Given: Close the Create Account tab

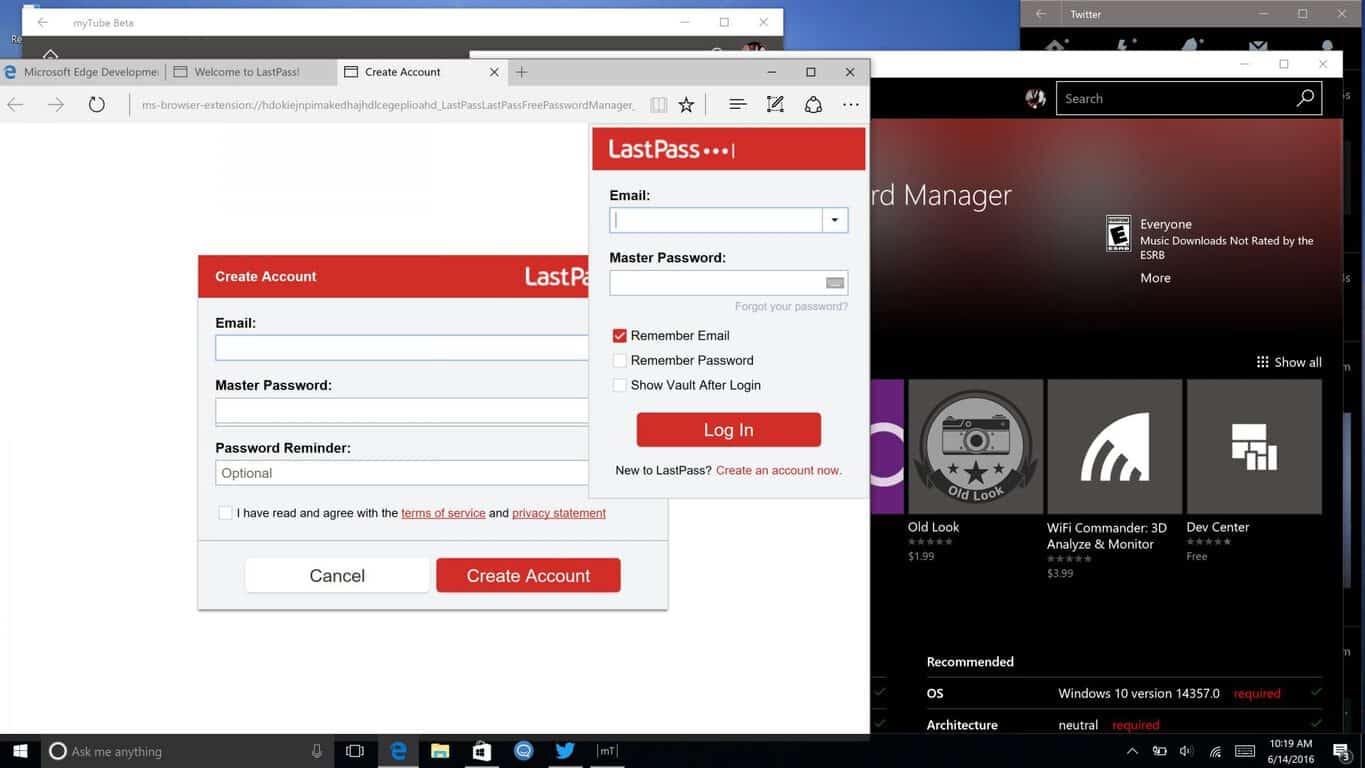Looking at the screenshot, I should click(x=494, y=72).
